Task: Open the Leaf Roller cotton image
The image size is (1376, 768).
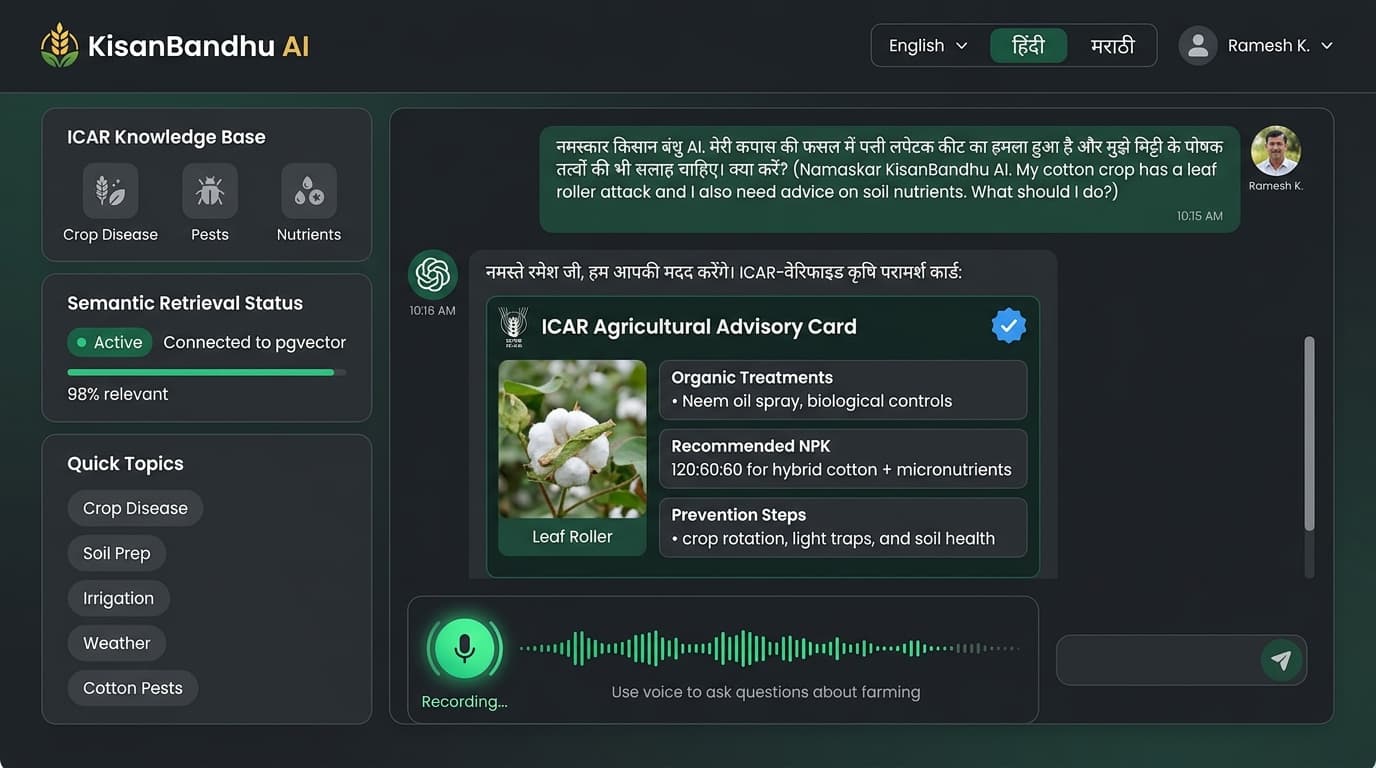Action: point(572,439)
